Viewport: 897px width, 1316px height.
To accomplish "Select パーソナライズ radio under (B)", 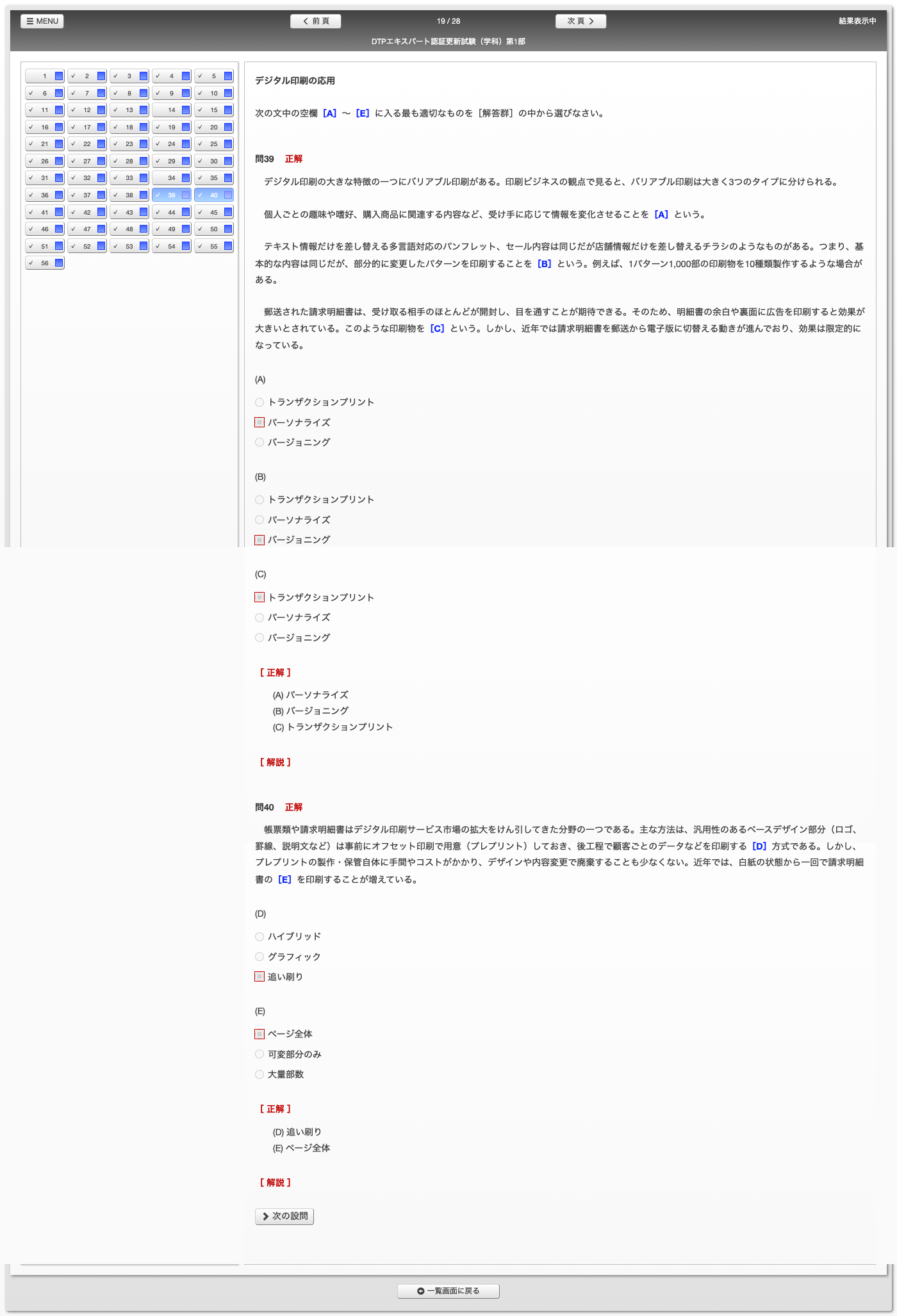I will pyautogui.click(x=259, y=520).
